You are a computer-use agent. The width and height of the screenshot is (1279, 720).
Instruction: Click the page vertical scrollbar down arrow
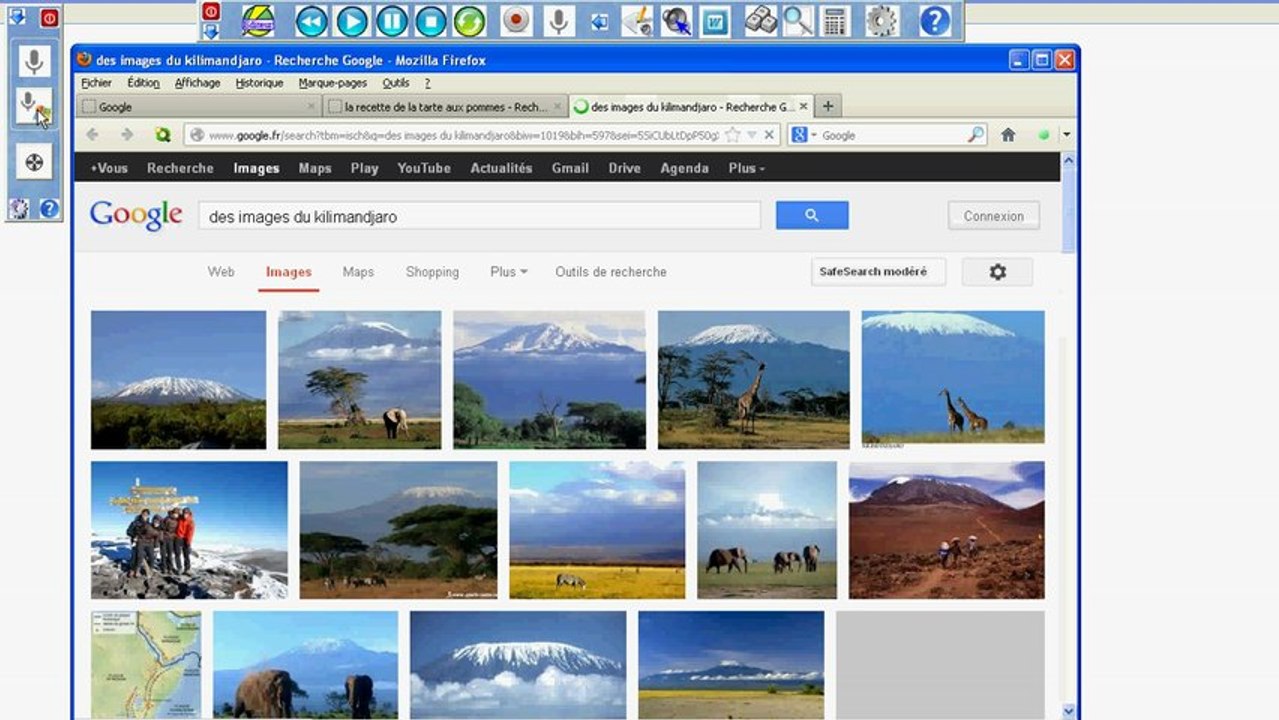[x=1068, y=711]
